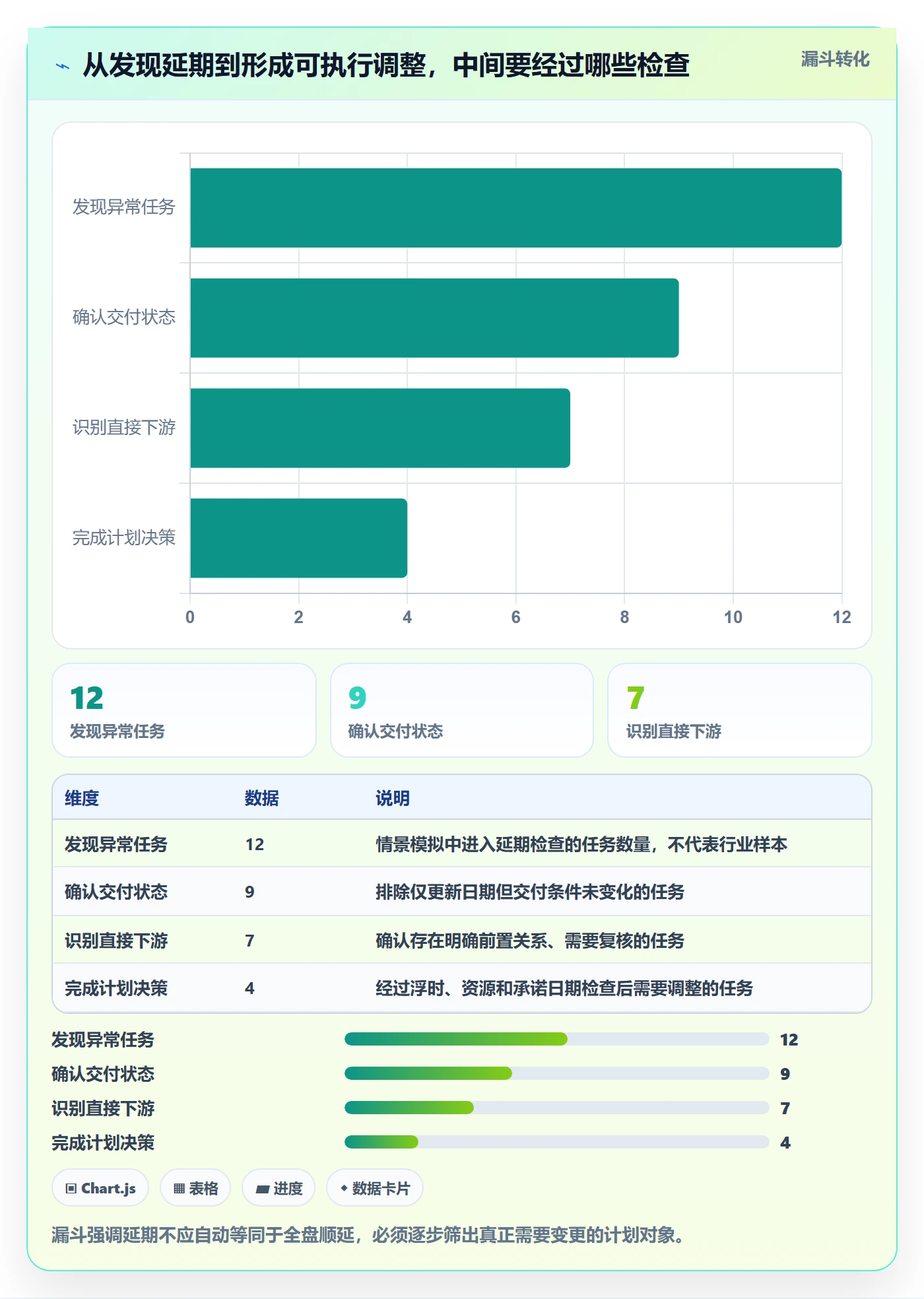Viewport: 924px width, 1299px height.
Task: Click the 漏斗转化 tag in header
Action: (835, 59)
